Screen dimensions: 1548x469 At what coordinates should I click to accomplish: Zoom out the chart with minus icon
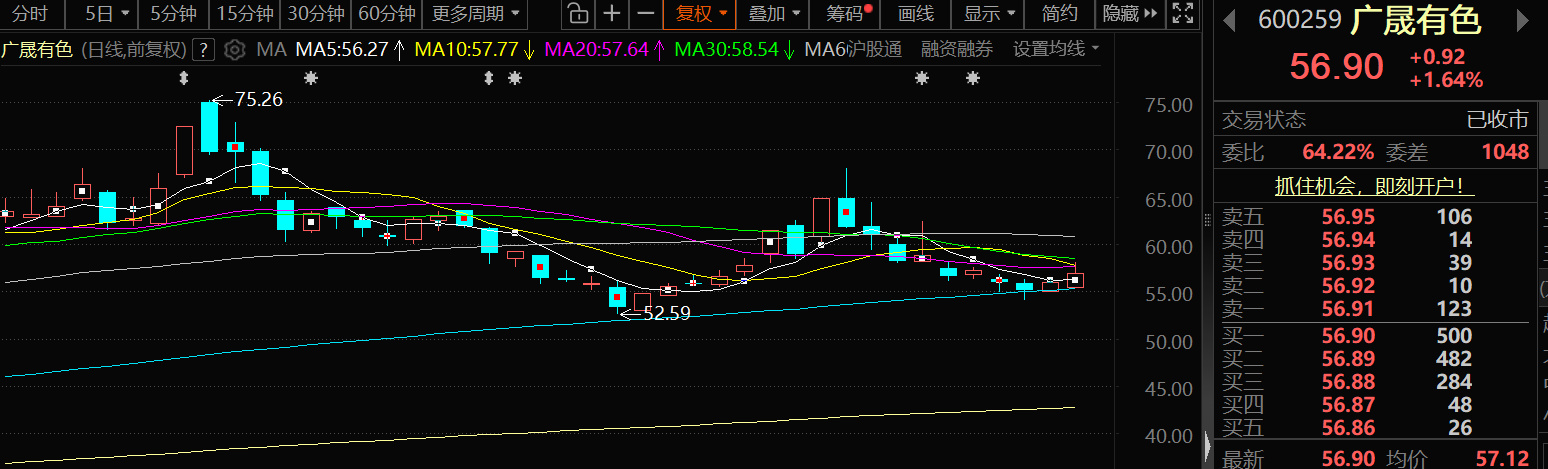pos(646,14)
